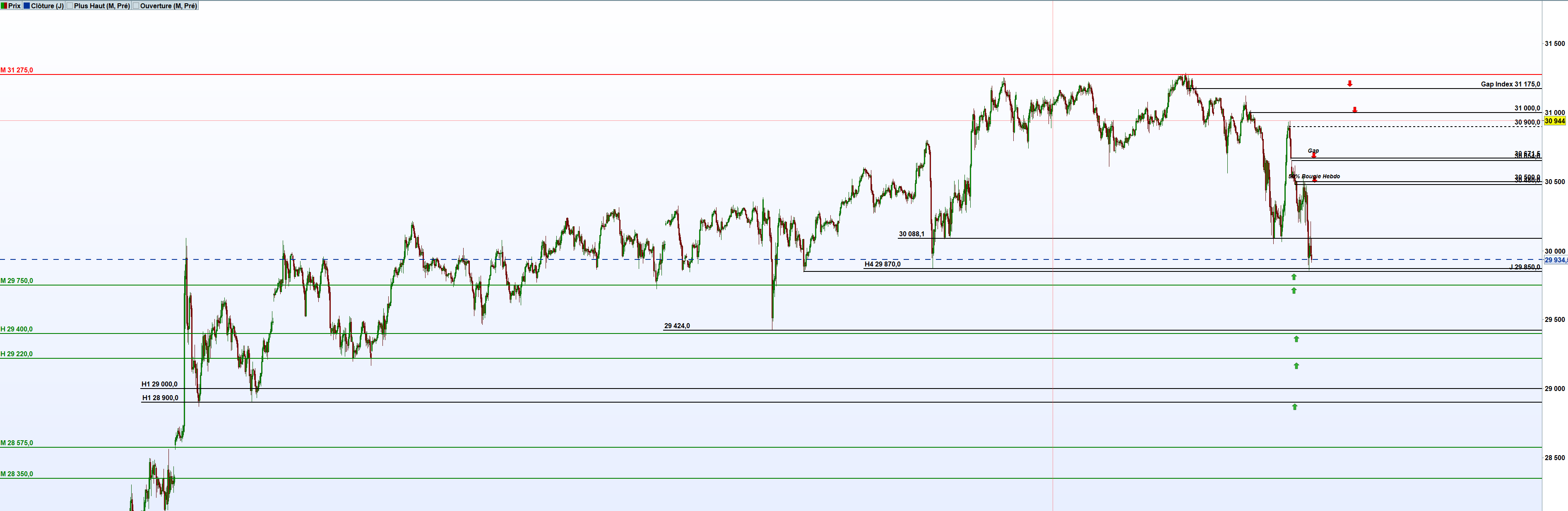1568x511 pixels.
Task: Click the 29 424,0 horizontal line label
Action: click(x=677, y=326)
